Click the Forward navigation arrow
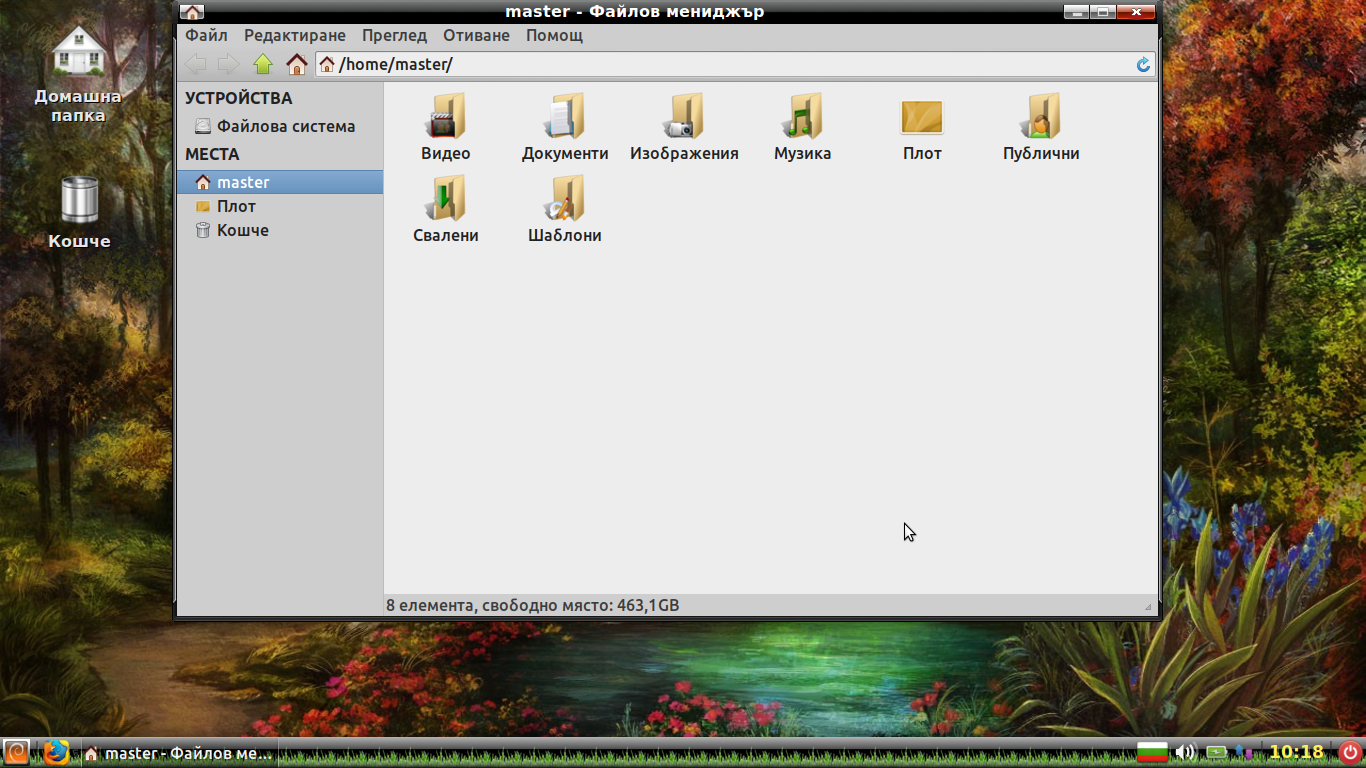Image resolution: width=1366 pixels, height=768 pixels. 229,64
